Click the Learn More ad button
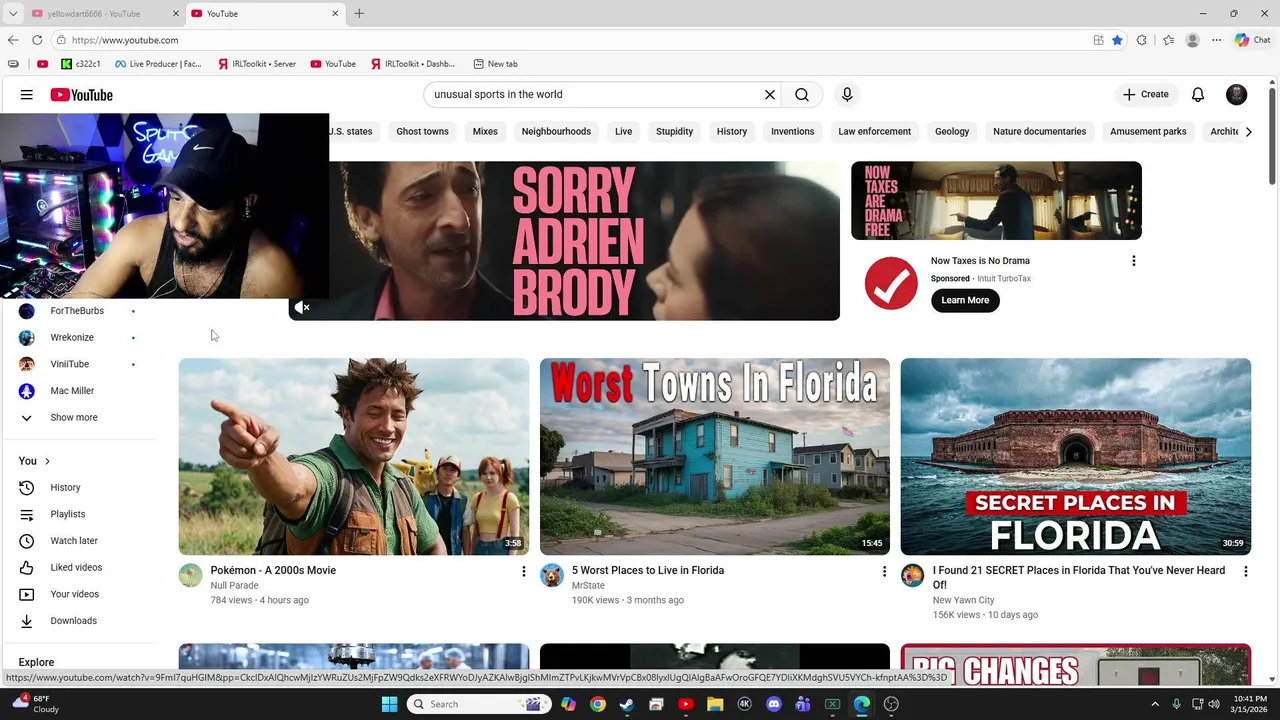The image size is (1280, 720). point(965,300)
